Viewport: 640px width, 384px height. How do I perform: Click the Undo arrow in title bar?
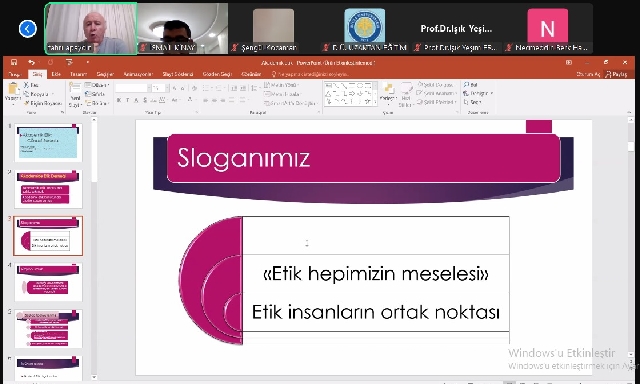click(31, 62)
